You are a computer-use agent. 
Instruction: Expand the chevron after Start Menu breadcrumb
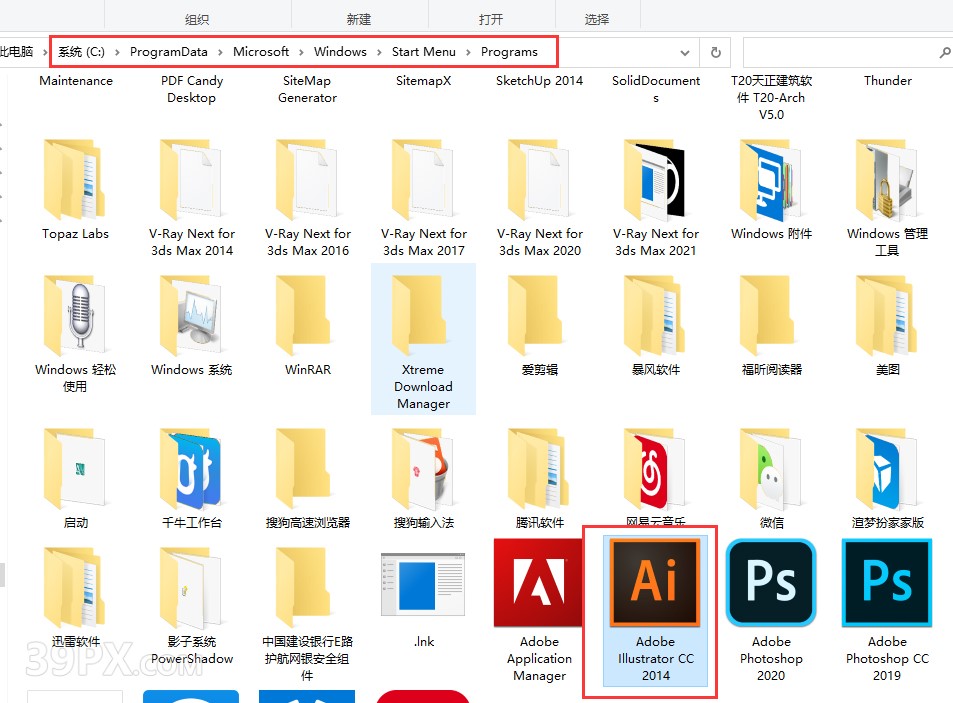[x=466, y=51]
